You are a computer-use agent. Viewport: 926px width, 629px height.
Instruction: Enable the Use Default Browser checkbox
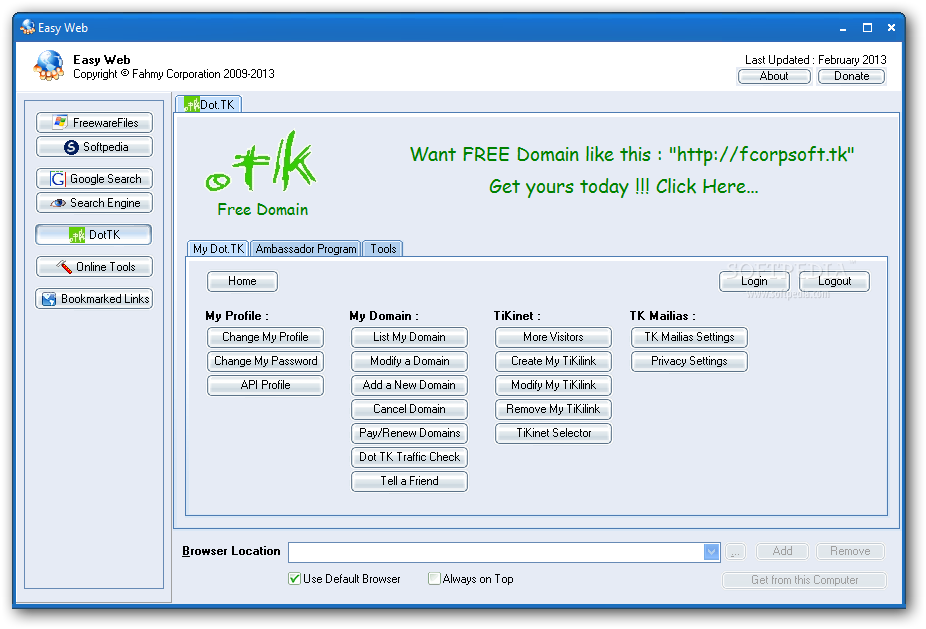pyautogui.click(x=294, y=579)
